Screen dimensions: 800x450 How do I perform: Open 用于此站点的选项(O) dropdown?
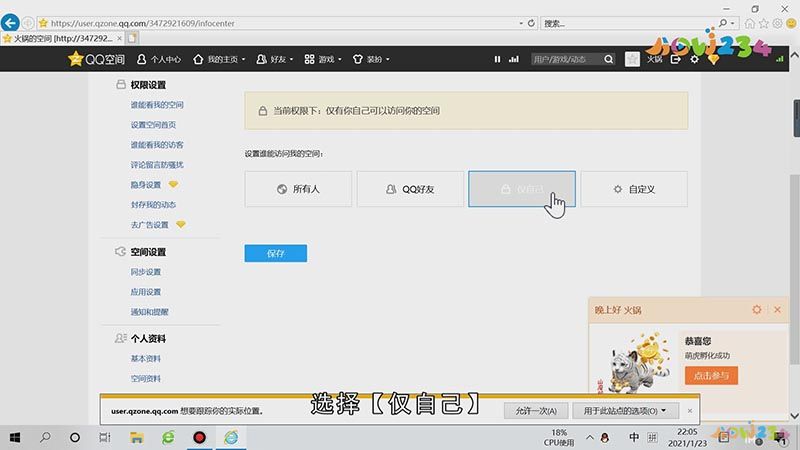point(626,411)
